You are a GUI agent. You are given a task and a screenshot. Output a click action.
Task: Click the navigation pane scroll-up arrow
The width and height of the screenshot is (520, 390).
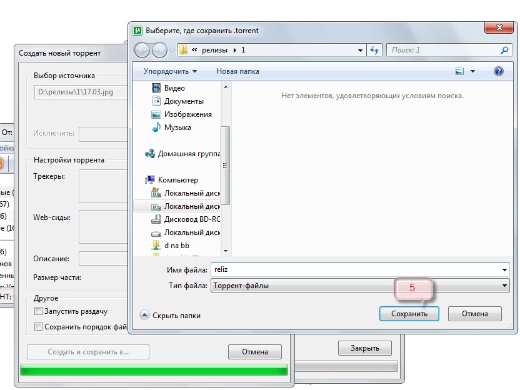point(226,87)
